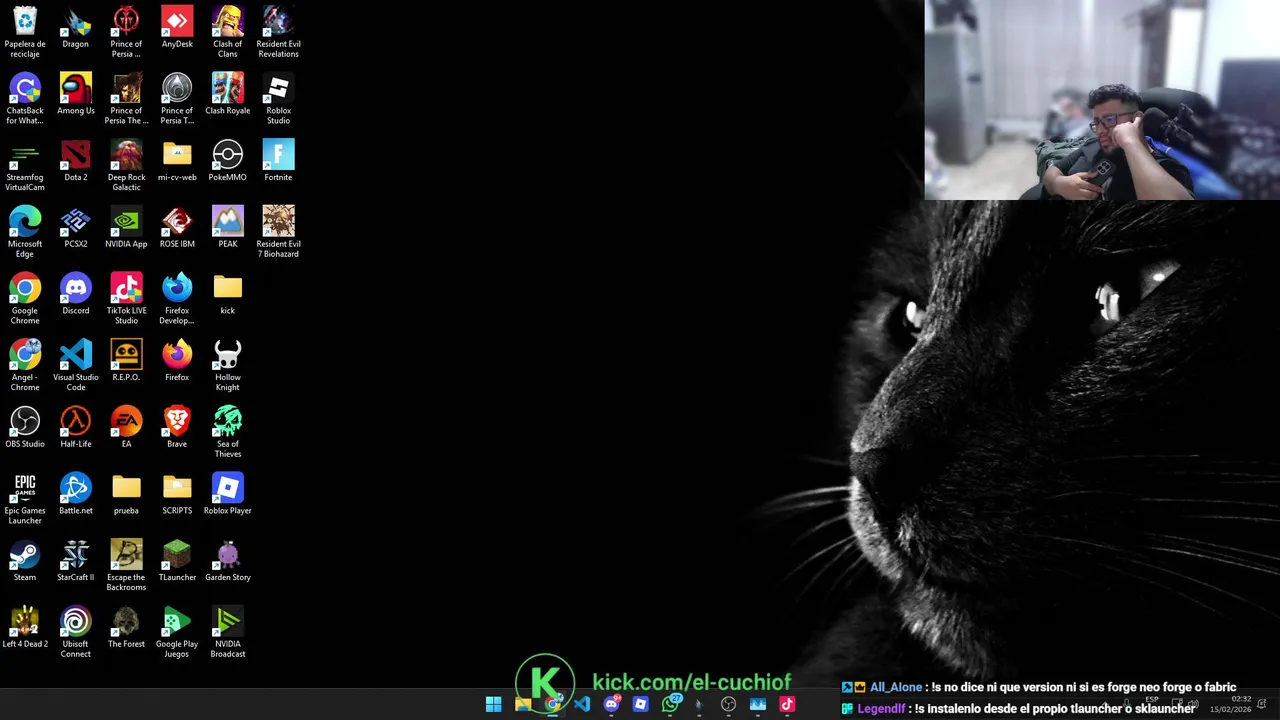The height and width of the screenshot is (720, 1280).
Task: Open Google Chrome desktop shortcut
Action: click(x=25, y=299)
